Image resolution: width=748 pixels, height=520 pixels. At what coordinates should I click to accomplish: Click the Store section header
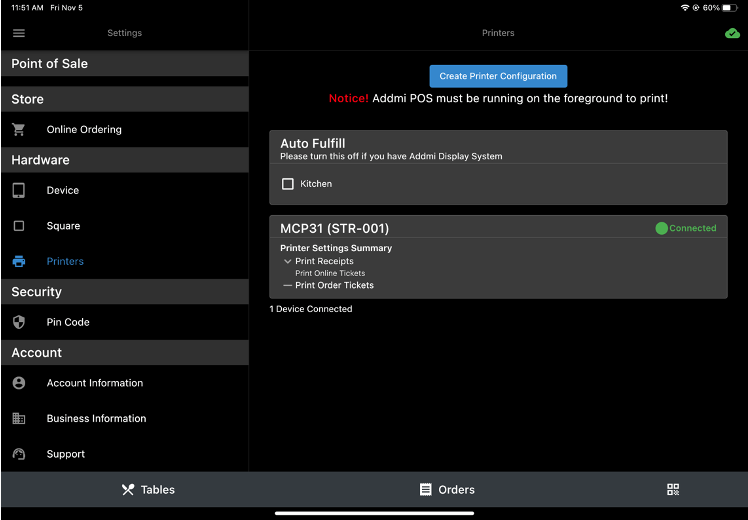(125, 99)
